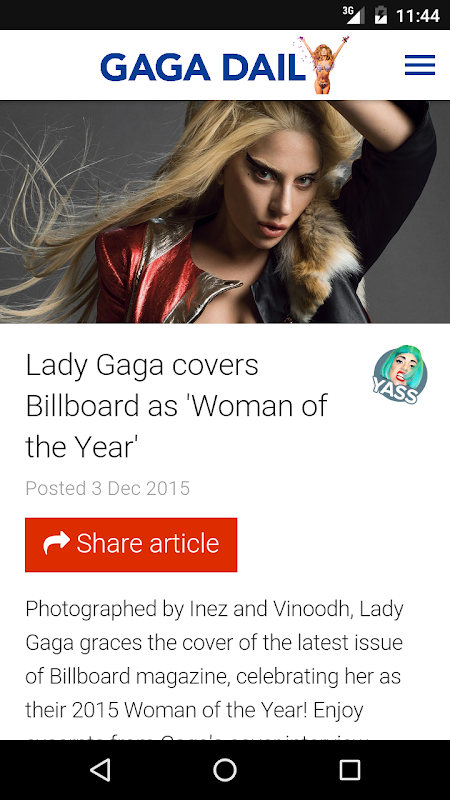Screen dimensions: 450x800
Task: Click the curved share arrow icon
Action: (x=56, y=543)
